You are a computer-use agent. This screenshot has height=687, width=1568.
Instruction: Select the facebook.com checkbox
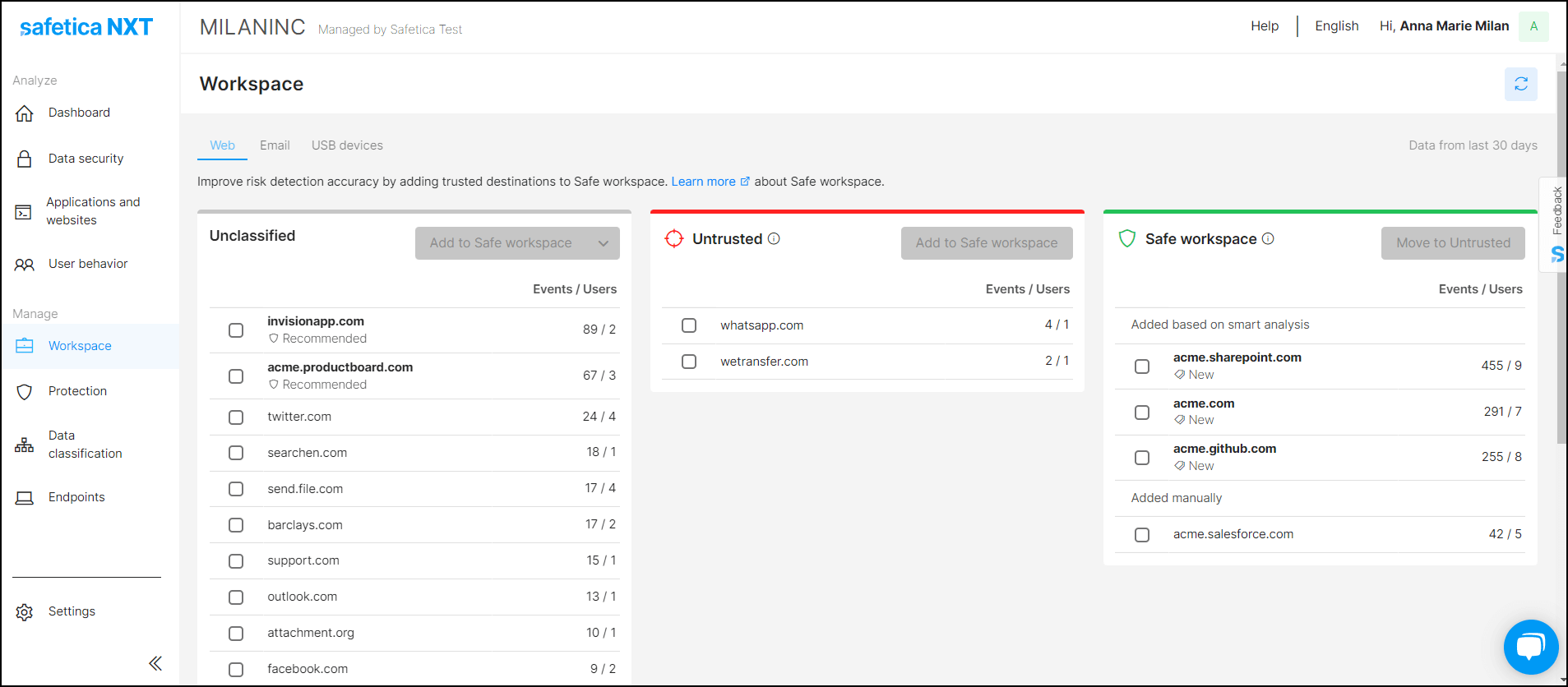pyautogui.click(x=236, y=670)
